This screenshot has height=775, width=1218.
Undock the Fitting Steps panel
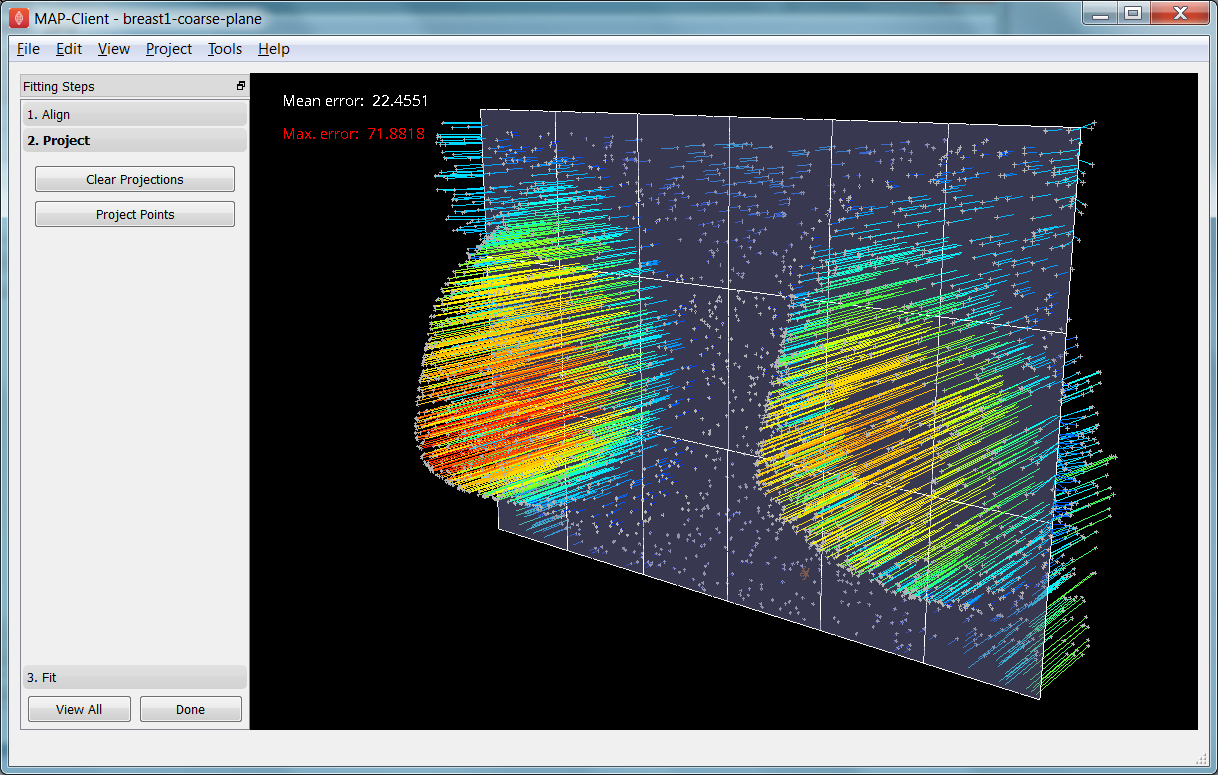point(241,86)
